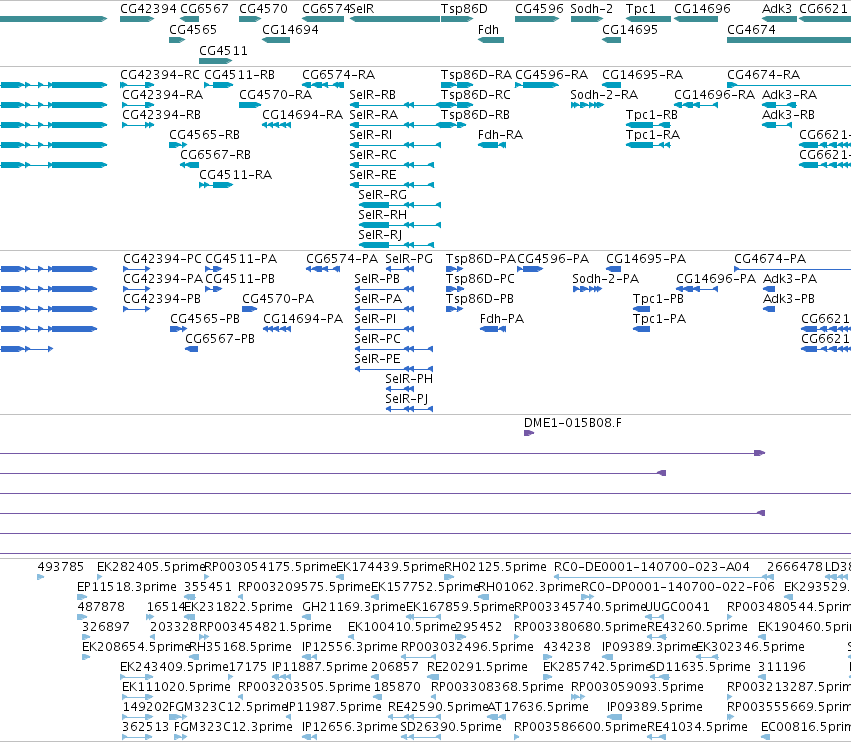The width and height of the screenshot is (851, 742).
Task: Click the CG4511-PA protein label
Action: [x=241, y=259]
